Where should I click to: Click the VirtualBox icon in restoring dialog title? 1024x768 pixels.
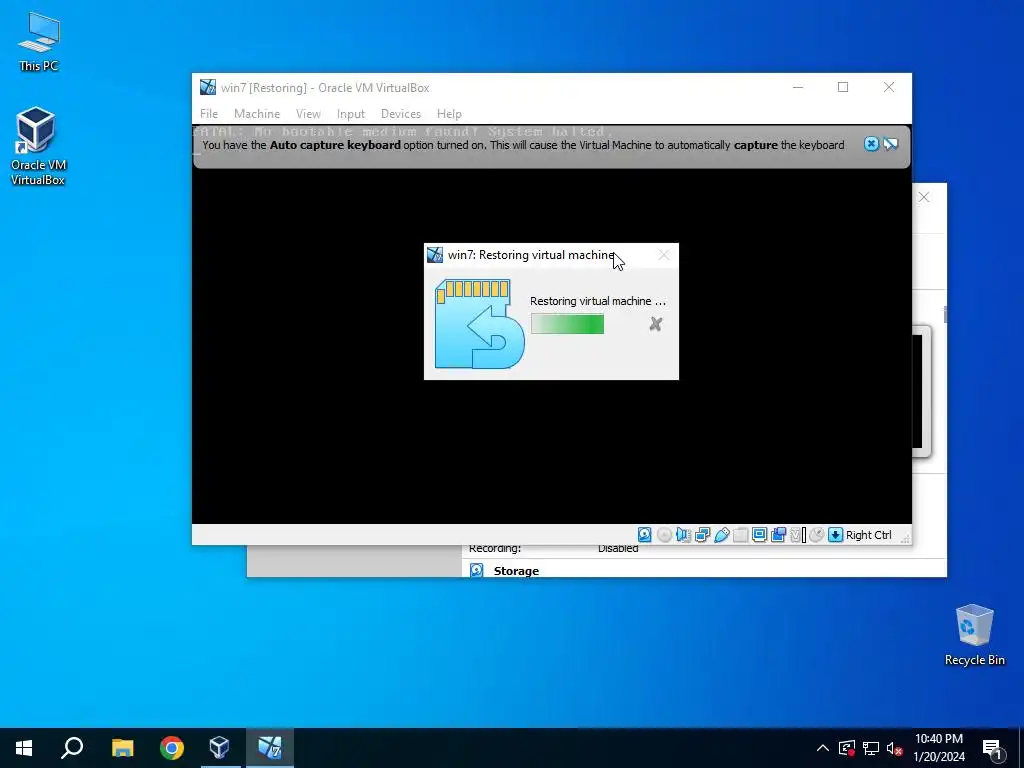(x=435, y=255)
